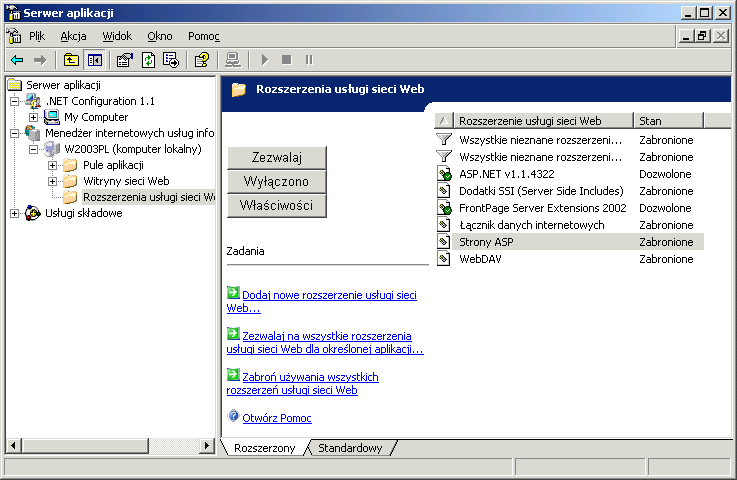737x480 pixels.
Task: Click the sort arrow column header
Action: pyautogui.click(x=444, y=121)
